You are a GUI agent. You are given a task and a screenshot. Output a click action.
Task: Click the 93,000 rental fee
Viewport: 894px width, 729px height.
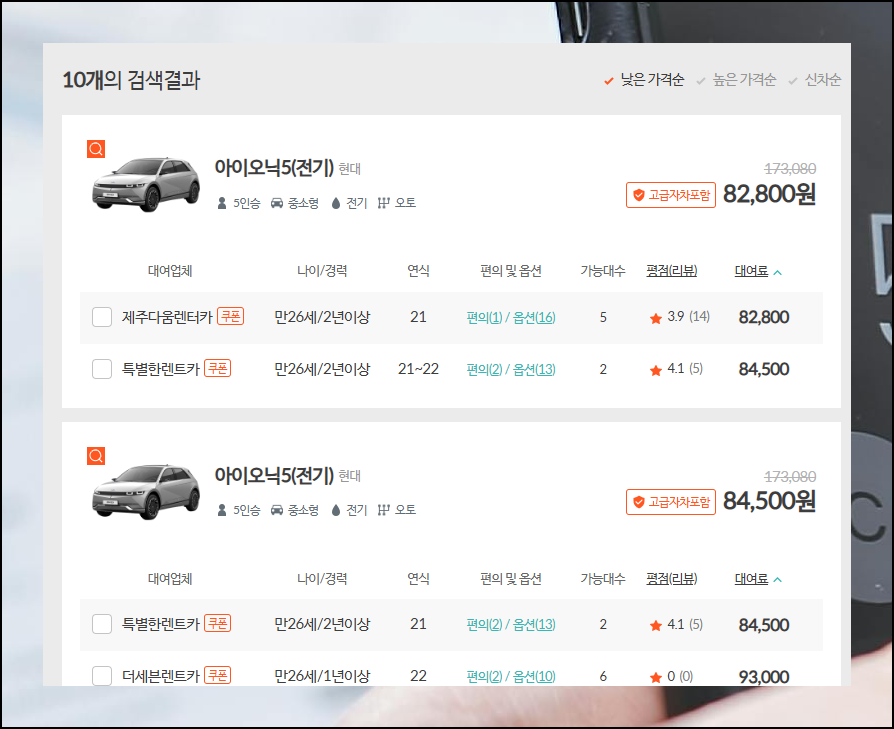tap(764, 677)
